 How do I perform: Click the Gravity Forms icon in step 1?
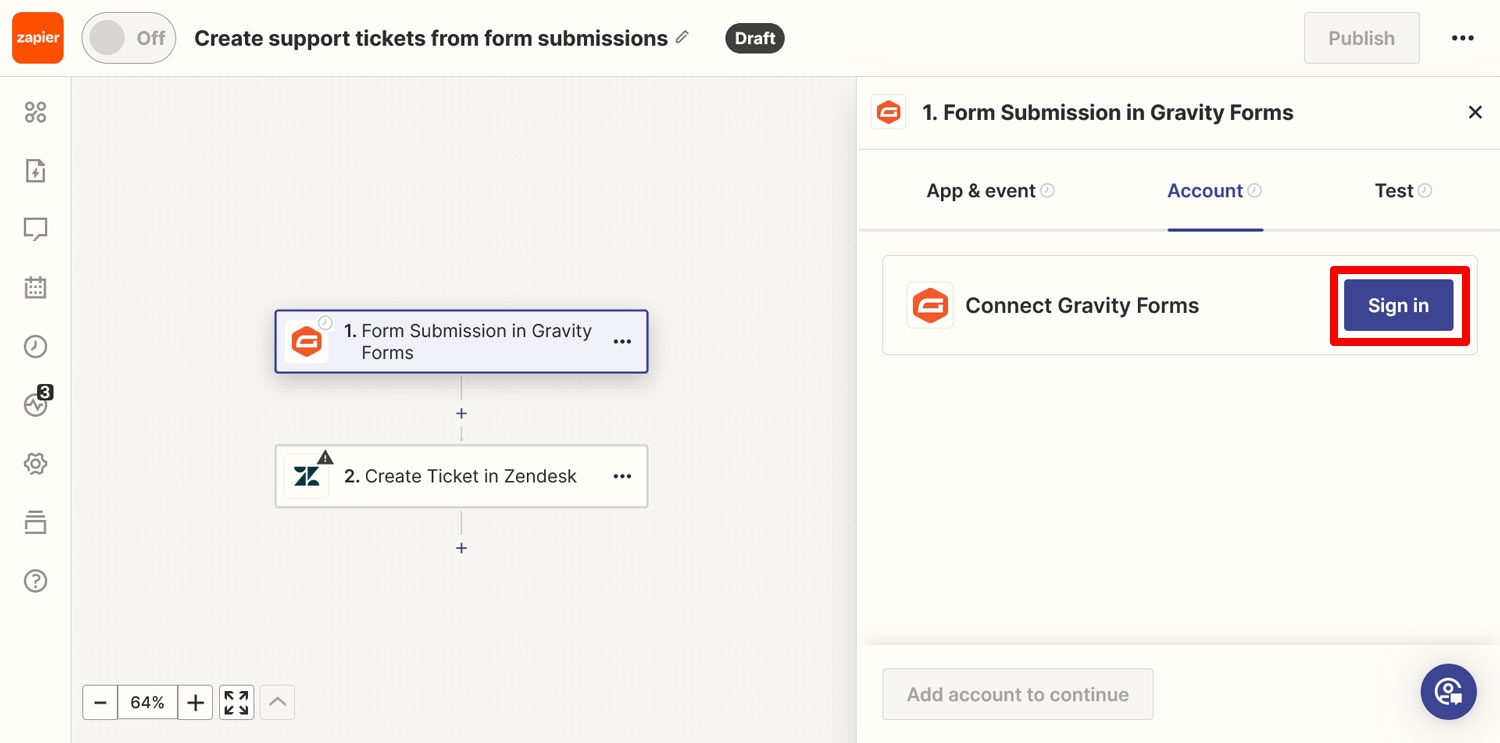pyautogui.click(x=307, y=342)
